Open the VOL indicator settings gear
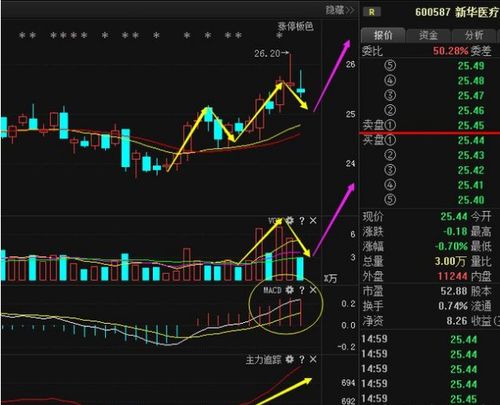The height and width of the screenshot is (405, 500). coord(290,221)
